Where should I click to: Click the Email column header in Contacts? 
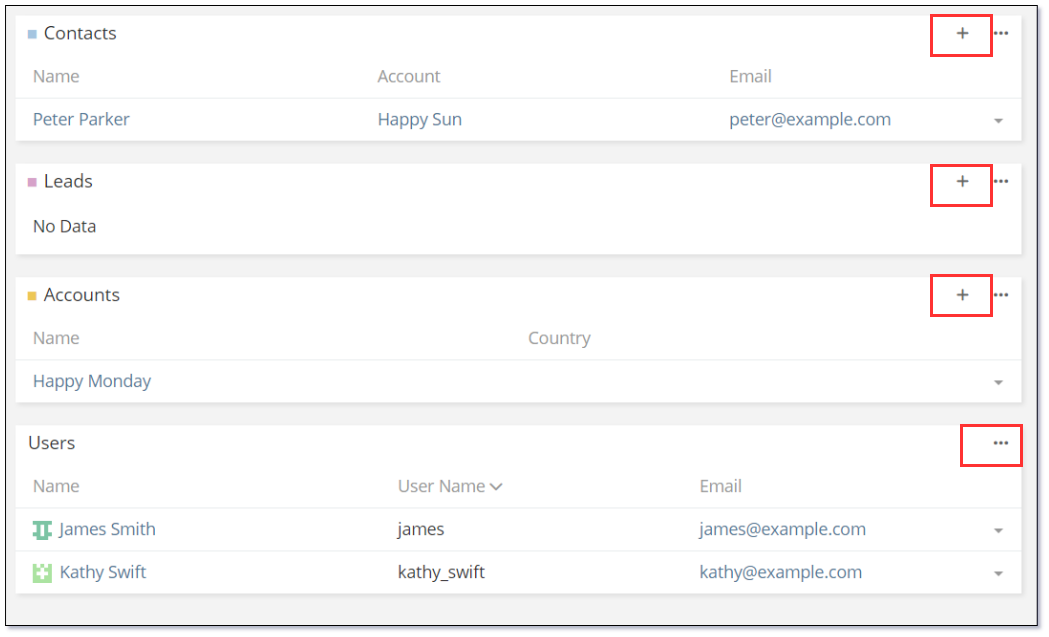click(750, 76)
